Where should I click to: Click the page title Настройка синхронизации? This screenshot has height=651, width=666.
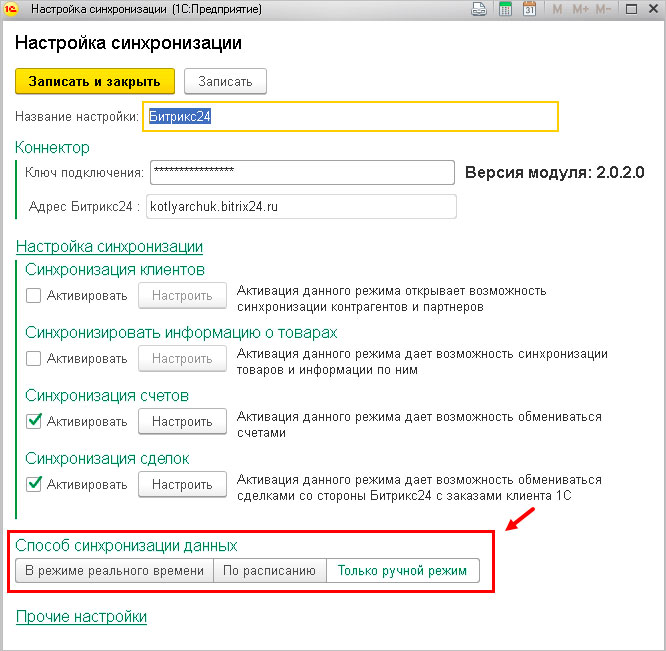pyautogui.click(x=128, y=43)
